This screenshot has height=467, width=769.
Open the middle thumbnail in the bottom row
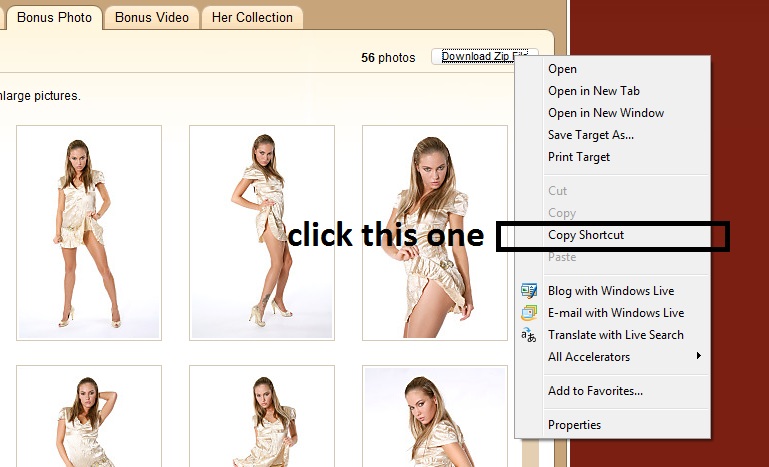click(x=262, y=416)
